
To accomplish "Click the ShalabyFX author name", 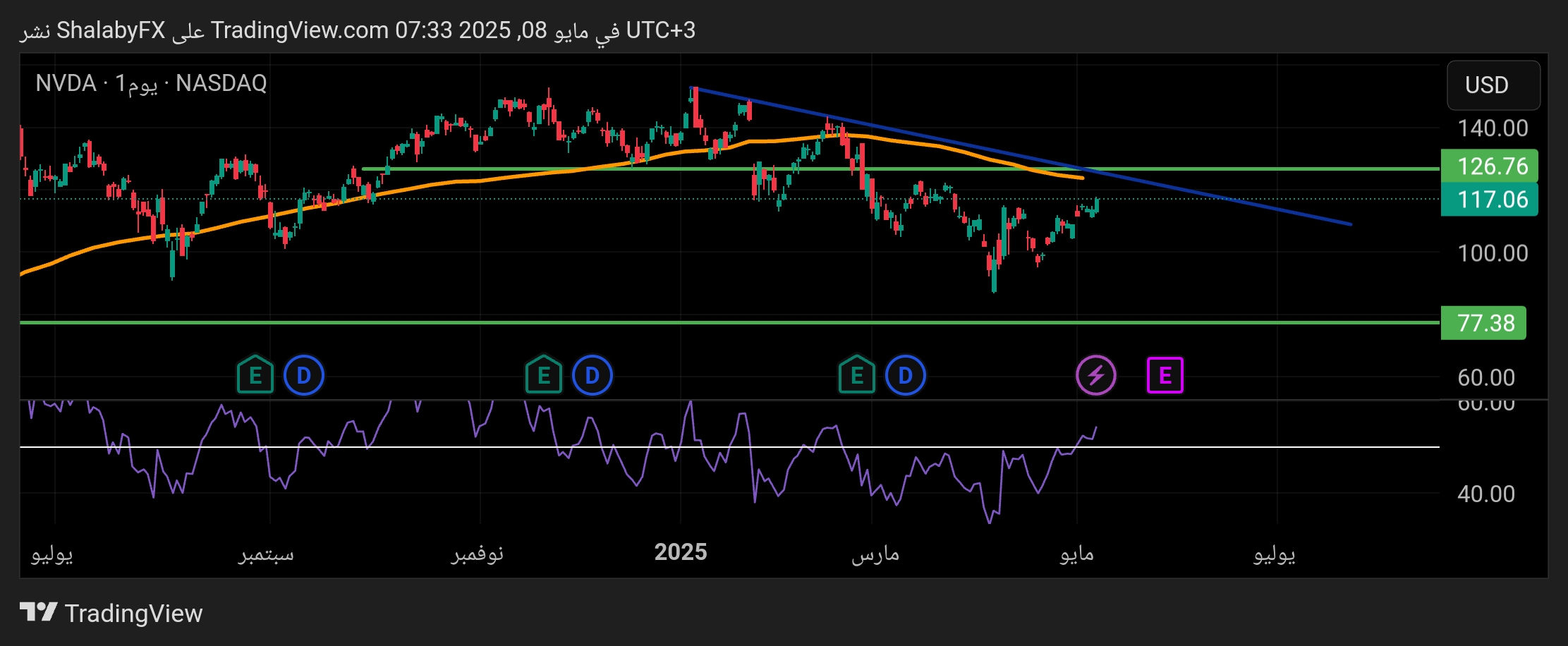I will (x=111, y=30).
